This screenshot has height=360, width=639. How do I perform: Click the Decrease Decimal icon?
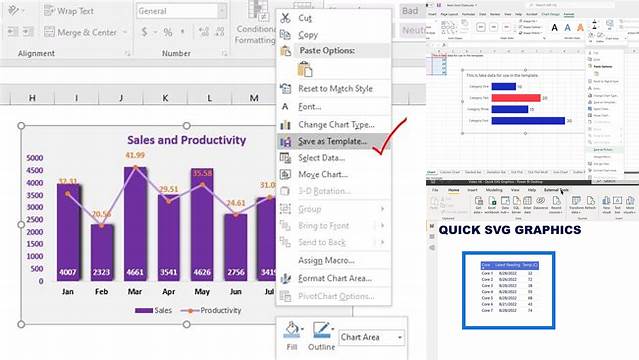point(220,32)
